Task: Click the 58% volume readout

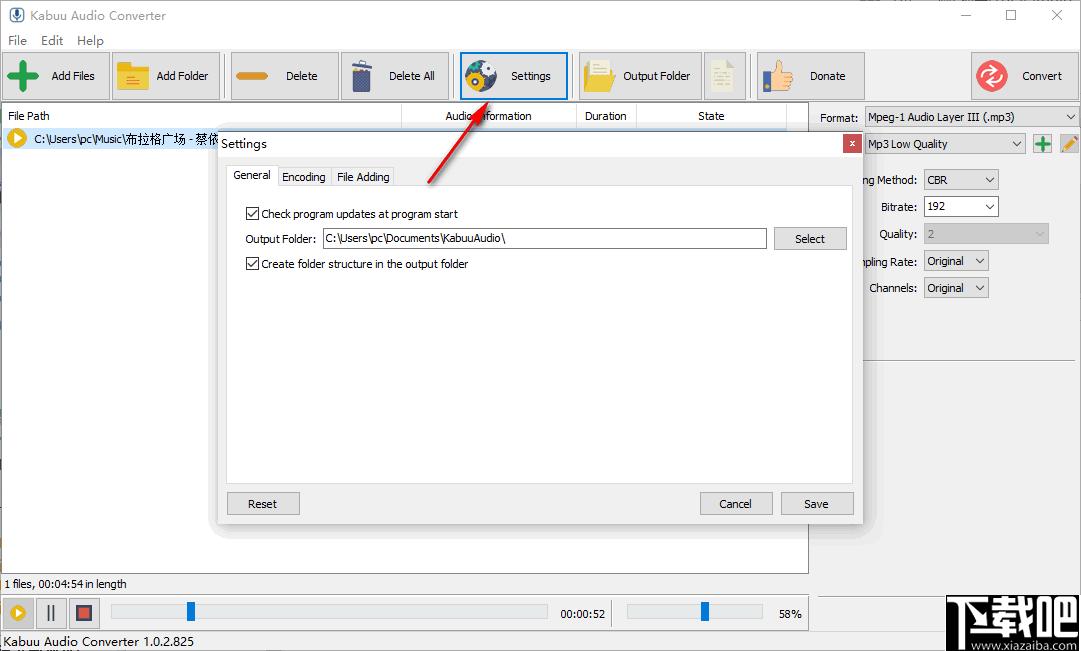Action: click(790, 614)
